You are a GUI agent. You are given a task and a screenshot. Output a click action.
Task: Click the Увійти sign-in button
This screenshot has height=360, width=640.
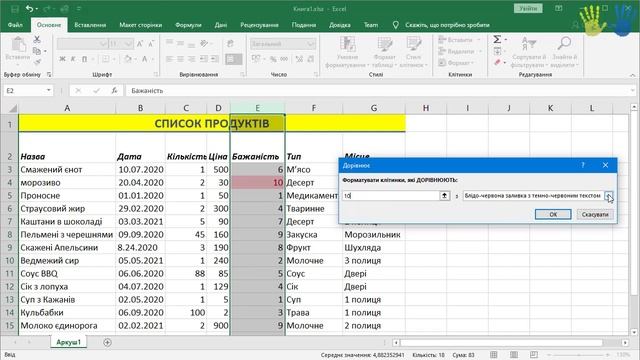coord(528,8)
